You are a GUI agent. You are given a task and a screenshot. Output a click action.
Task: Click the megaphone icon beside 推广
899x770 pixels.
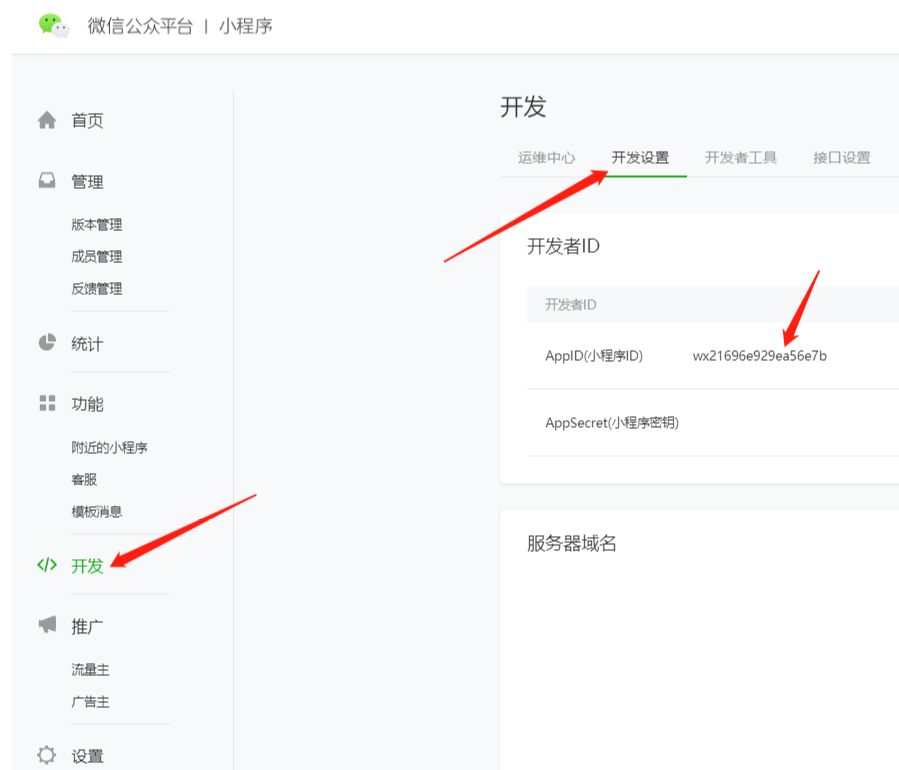(47, 624)
